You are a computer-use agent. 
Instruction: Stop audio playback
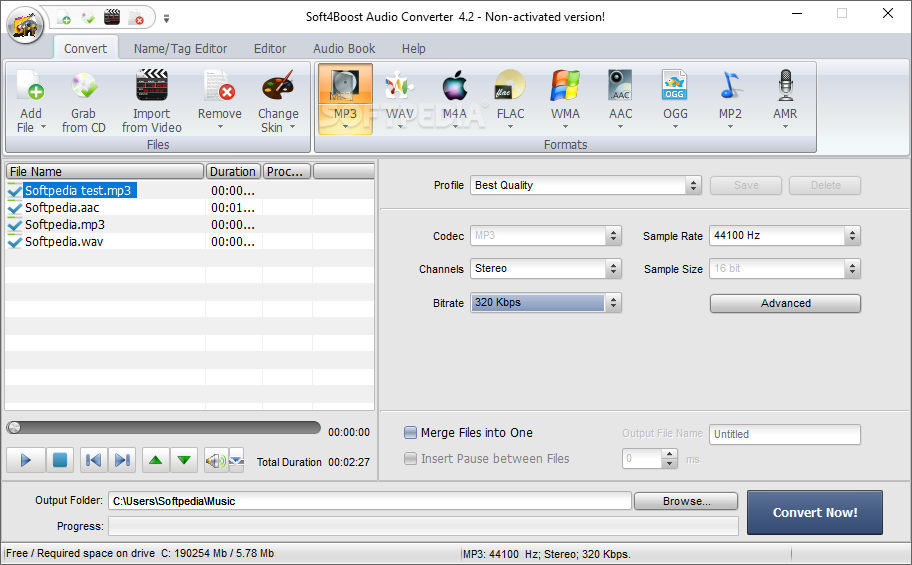[x=59, y=460]
